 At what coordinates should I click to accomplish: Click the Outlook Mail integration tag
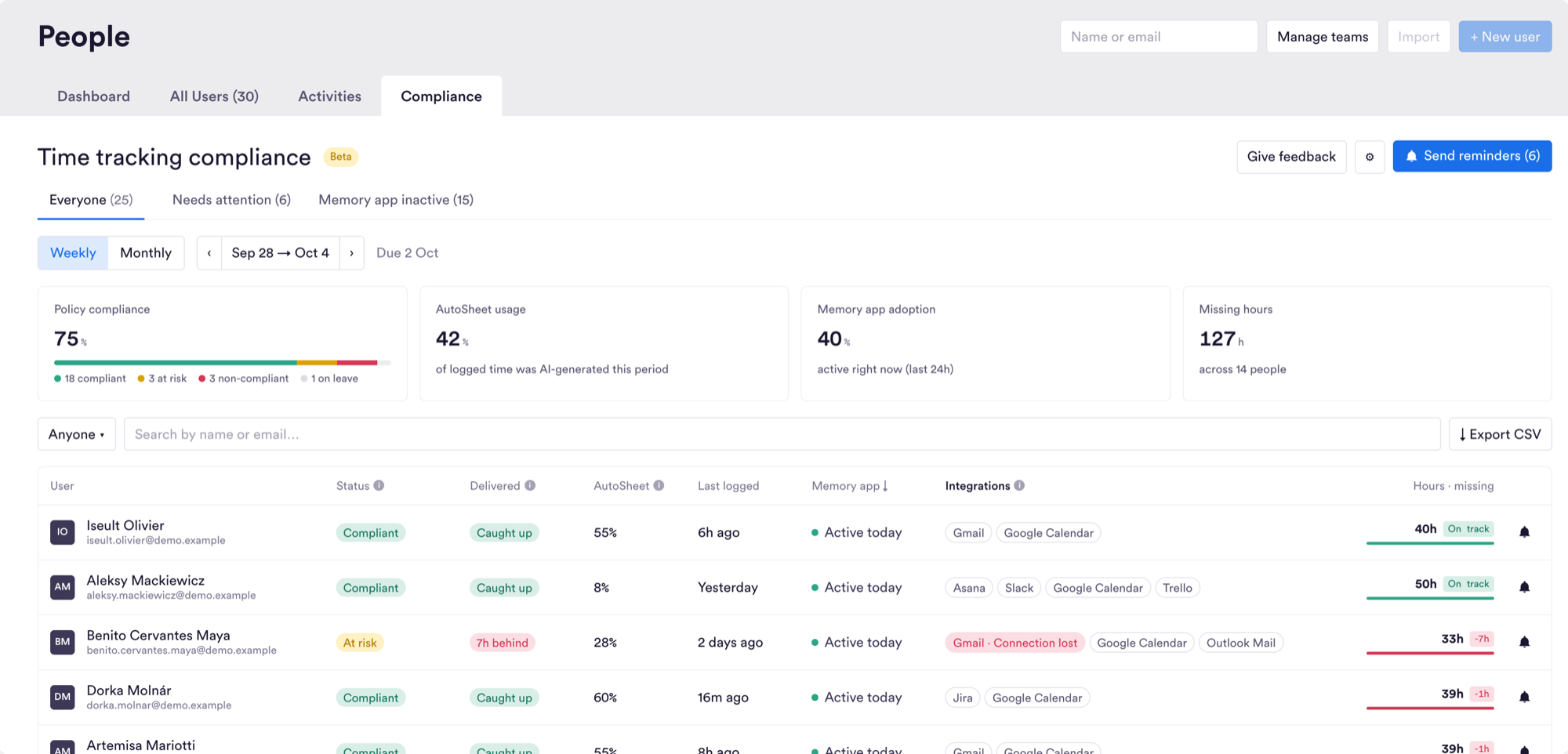1241,643
